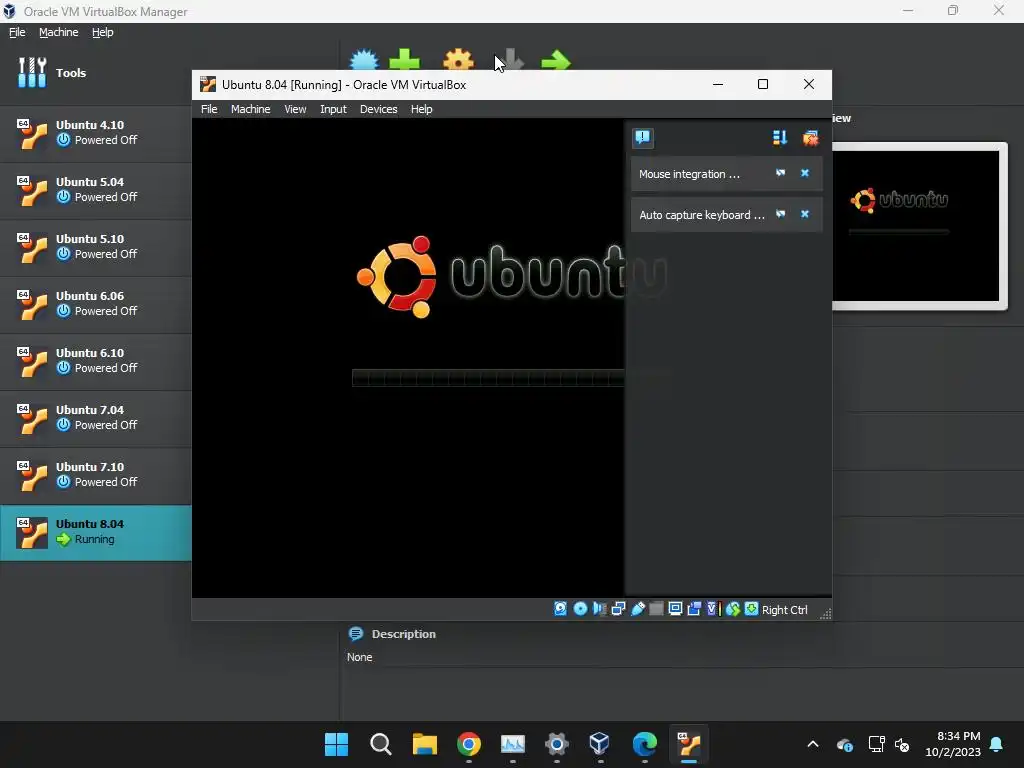Open Machine menu in the Ubuntu 8.04 VM window
The image size is (1024, 768).
coord(250,109)
